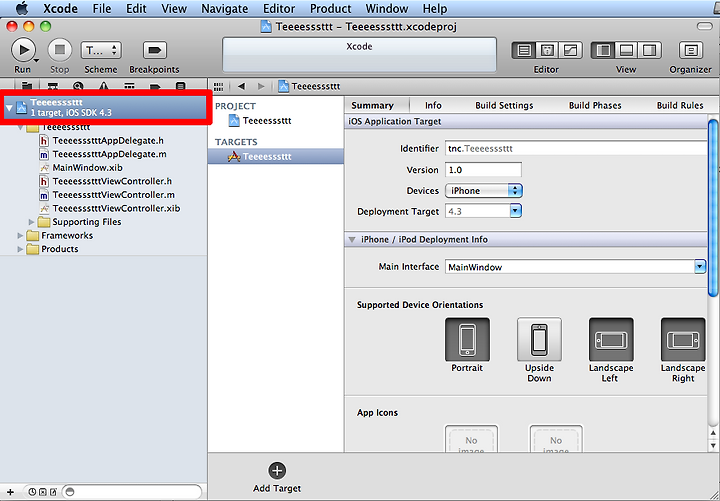Image resolution: width=720 pixels, height=501 pixels.
Task: Open the debug navigator icon
Action: point(129,86)
